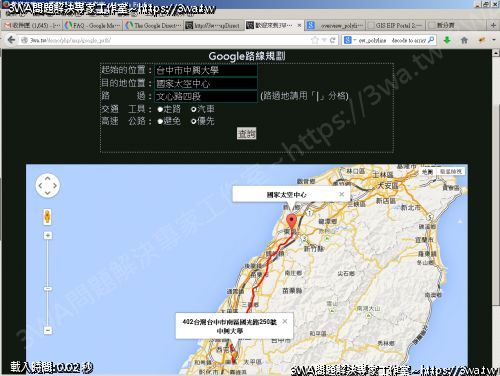Click the browser back arrow button
Image resolution: width=500 pixels, height=376 pixels.
pyautogui.click(x=11, y=40)
